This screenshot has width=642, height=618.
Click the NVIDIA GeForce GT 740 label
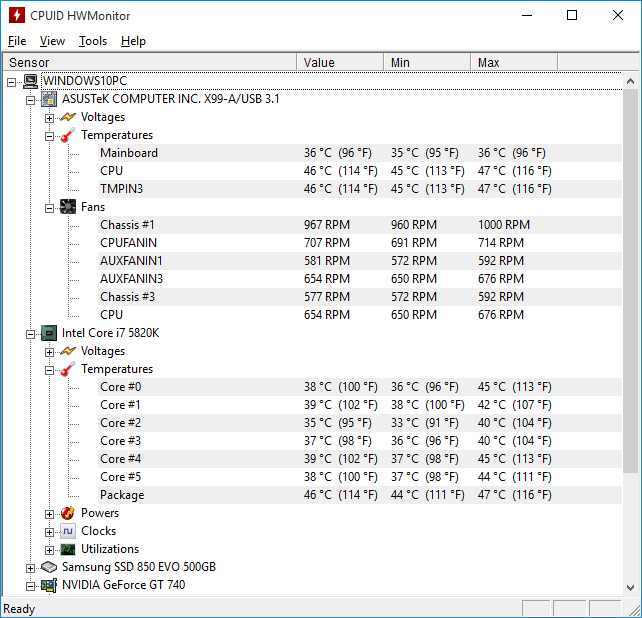point(123,585)
